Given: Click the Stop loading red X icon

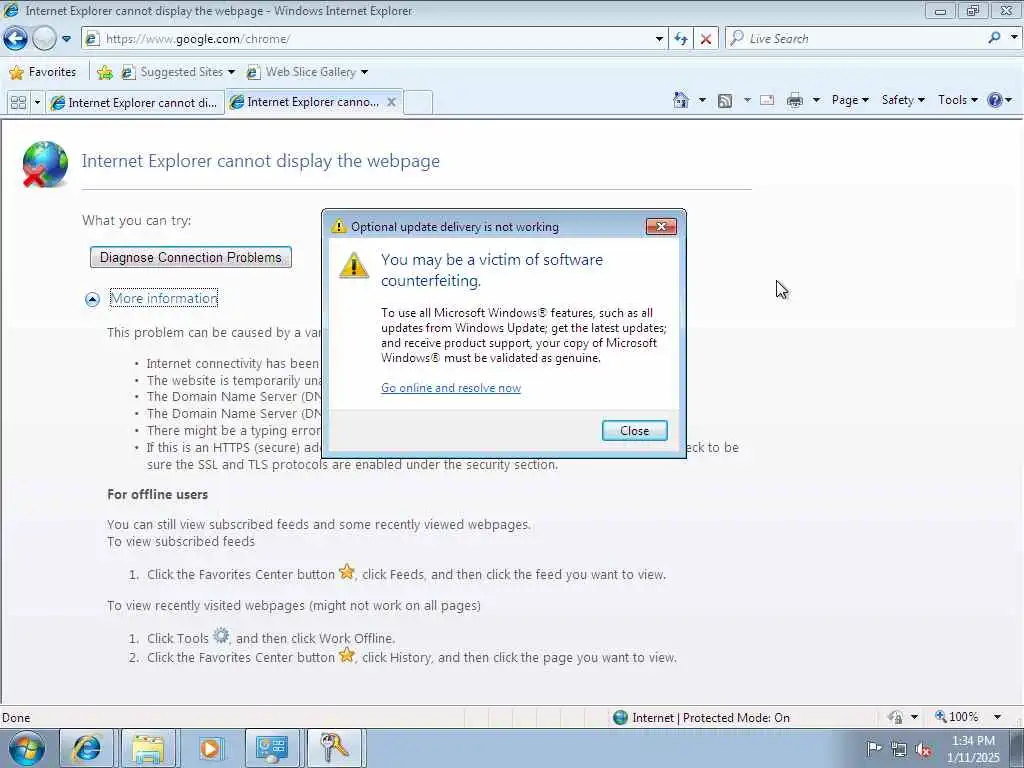Looking at the screenshot, I should [x=706, y=39].
